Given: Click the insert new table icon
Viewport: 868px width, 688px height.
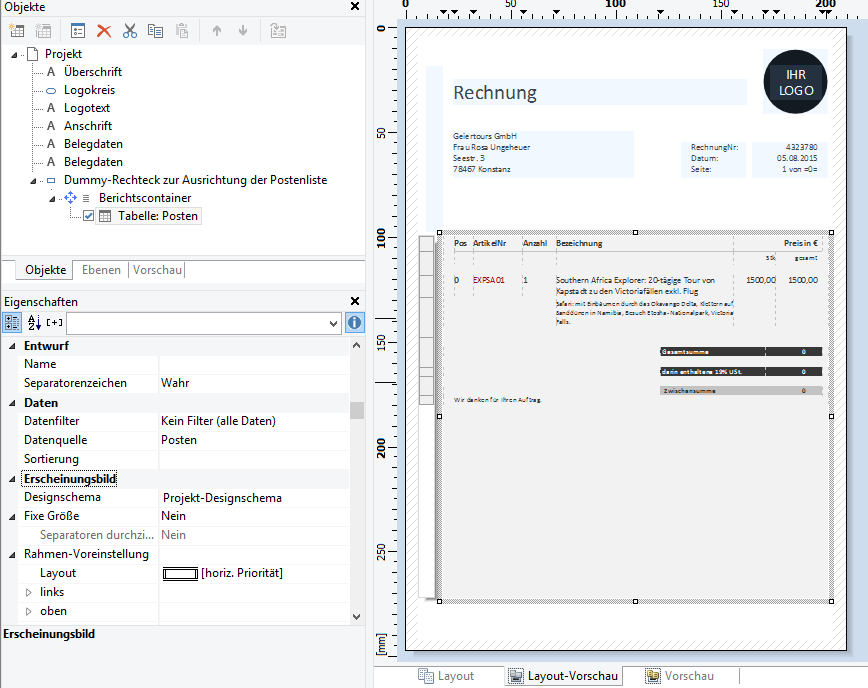Looking at the screenshot, I should (x=17, y=31).
